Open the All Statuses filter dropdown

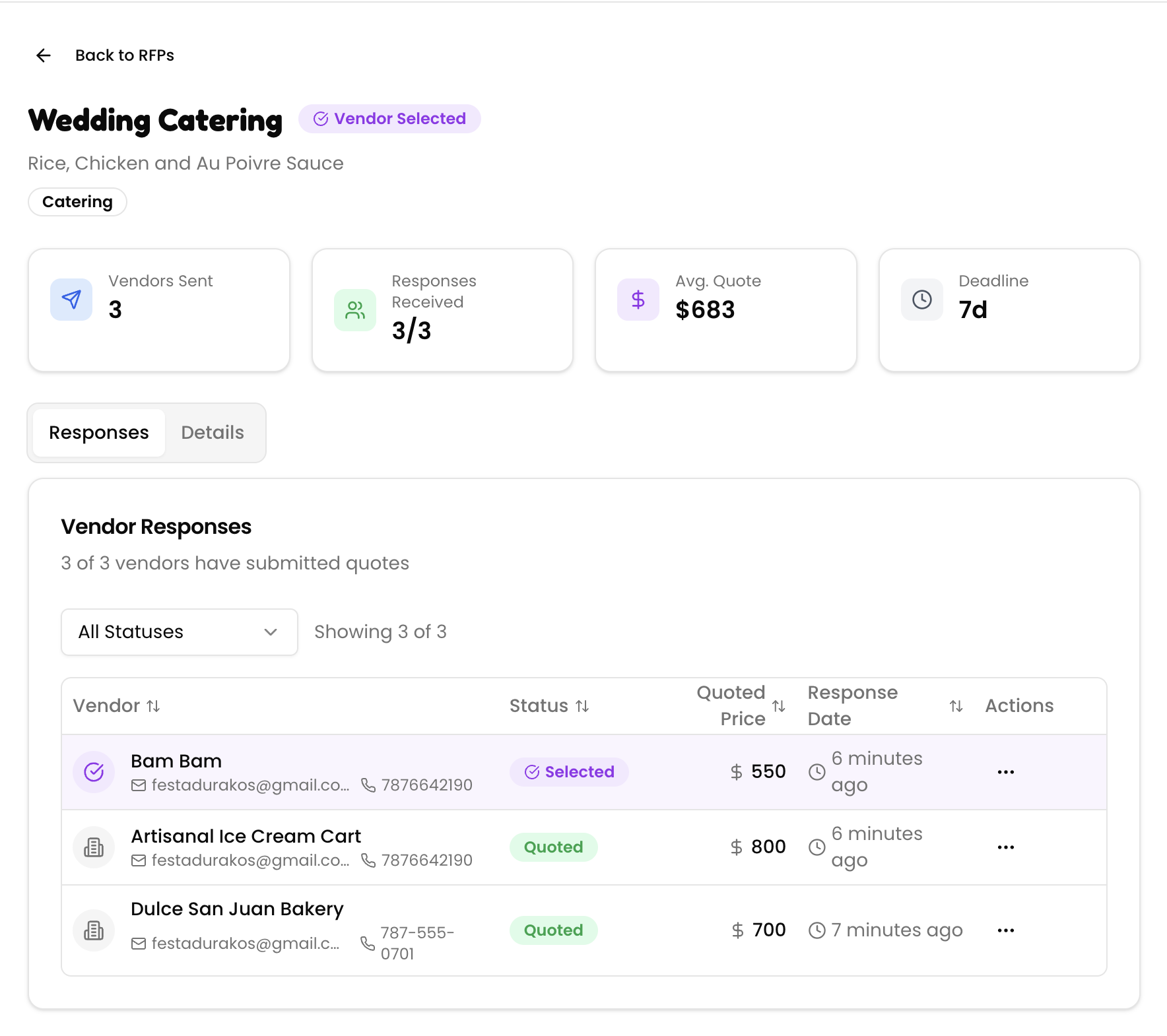179,632
